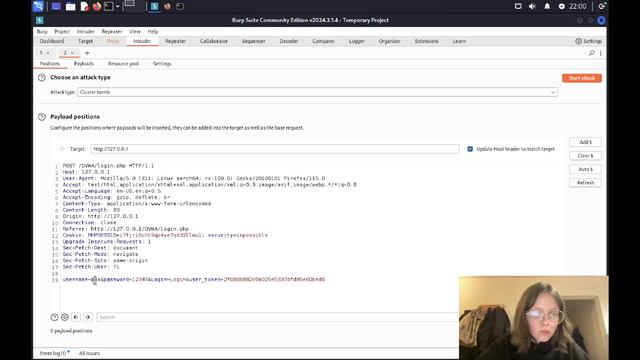Open help for Payload positions

click(x=42, y=117)
